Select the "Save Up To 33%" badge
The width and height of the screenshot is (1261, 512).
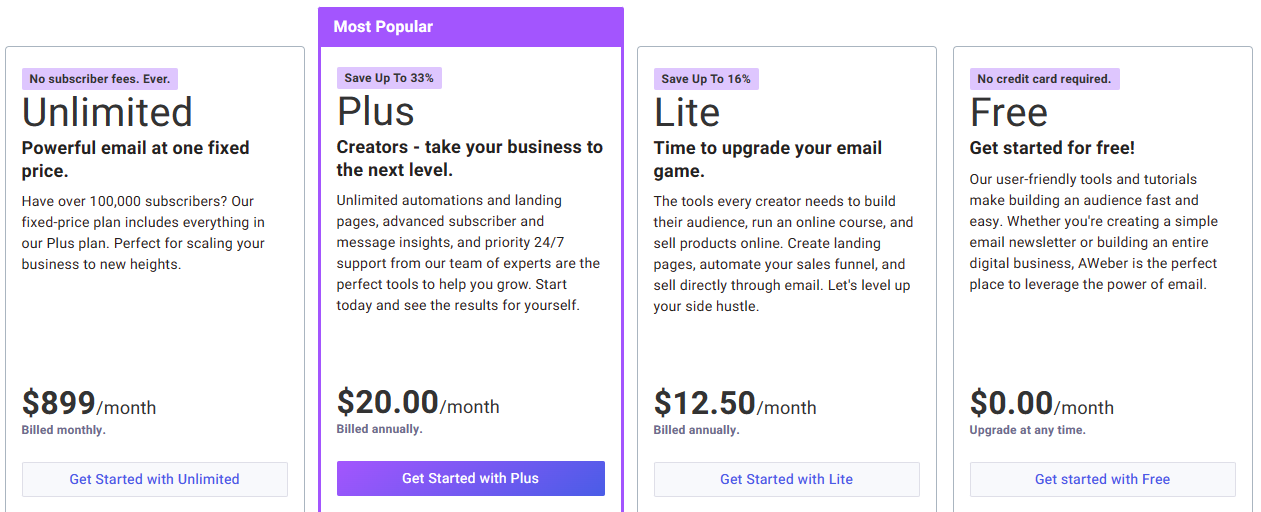(389, 78)
